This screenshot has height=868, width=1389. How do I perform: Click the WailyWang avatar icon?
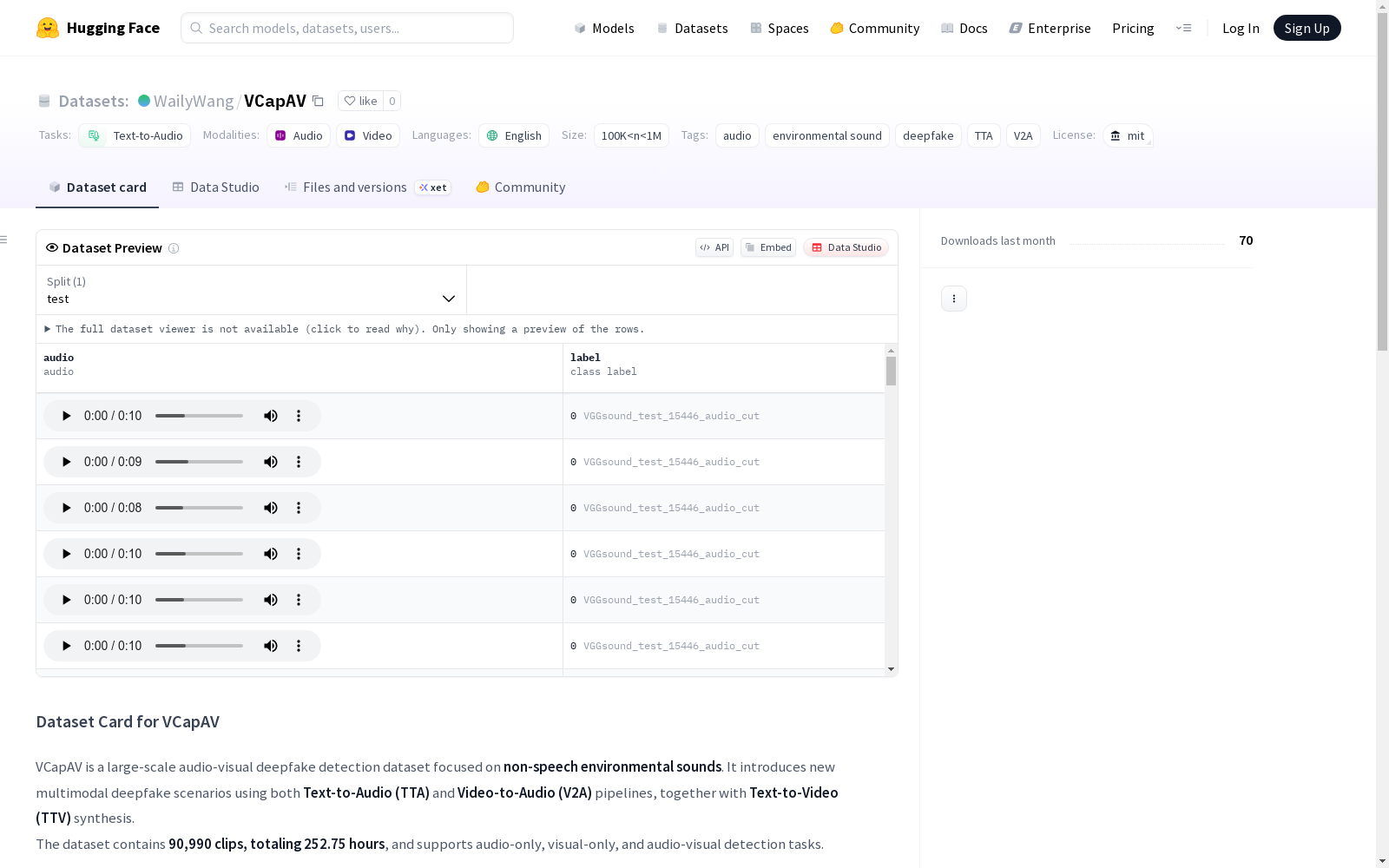tap(144, 101)
